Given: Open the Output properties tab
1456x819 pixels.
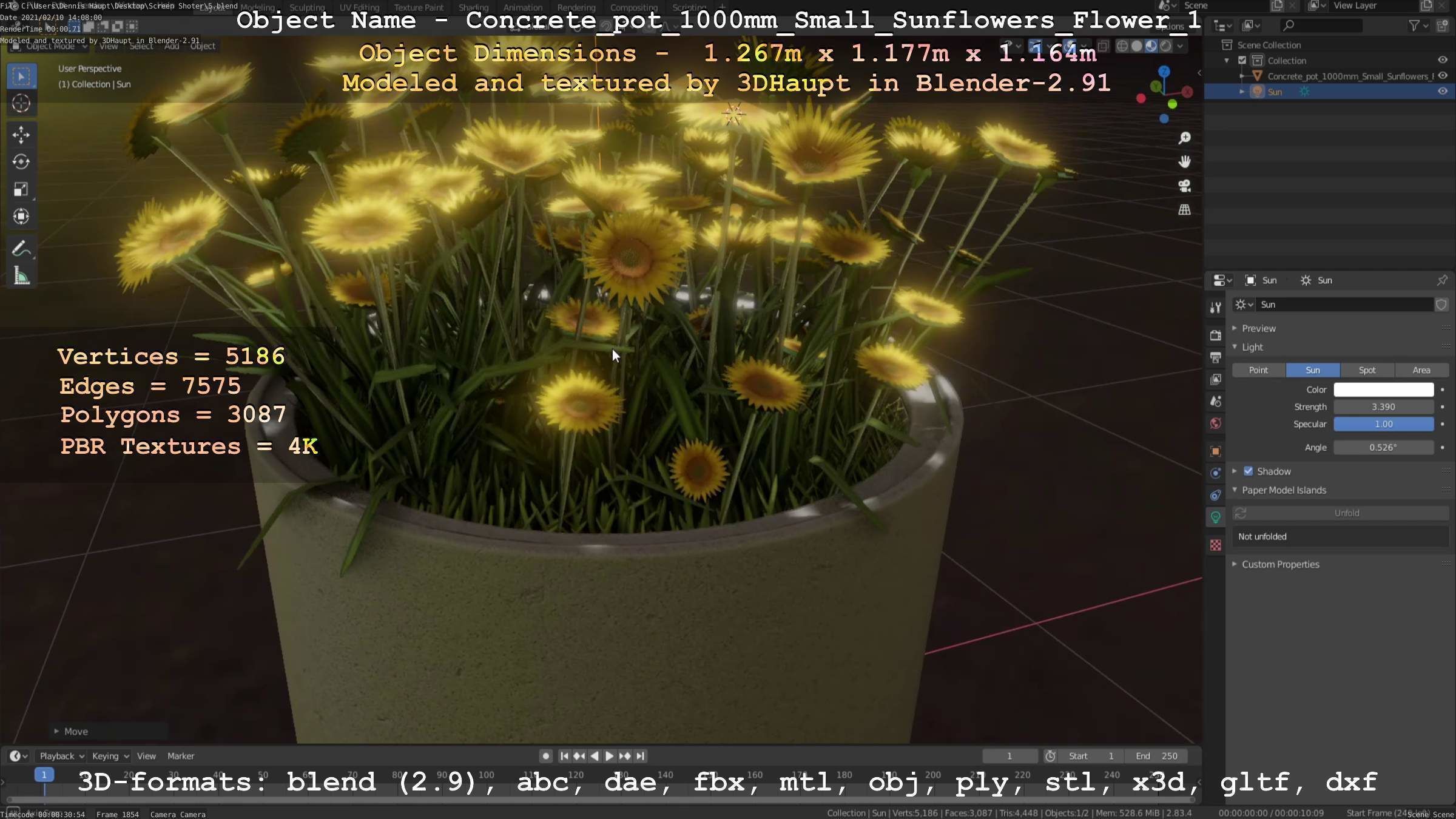Looking at the screenshot, I should click(1215, 357).
